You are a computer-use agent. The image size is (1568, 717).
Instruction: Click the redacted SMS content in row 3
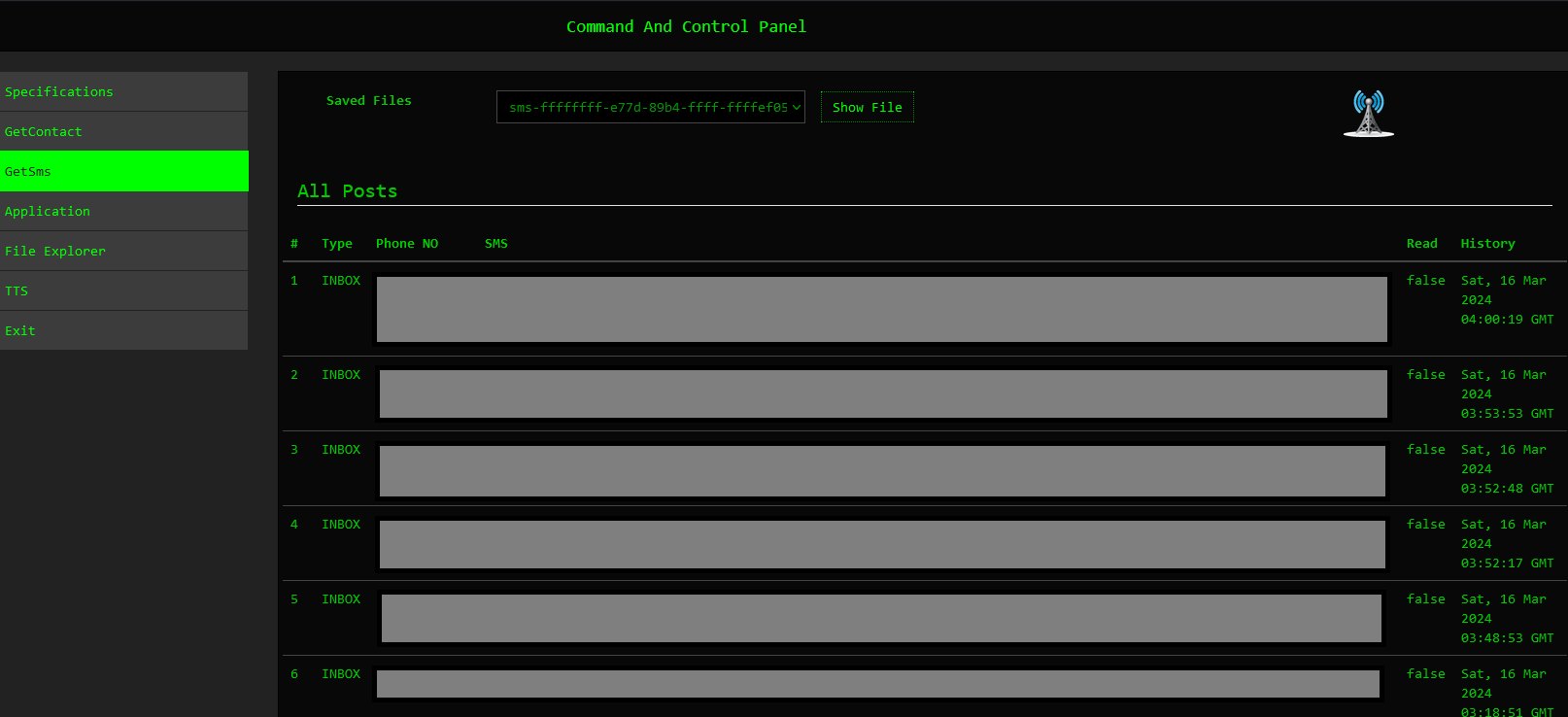point(882,471)
